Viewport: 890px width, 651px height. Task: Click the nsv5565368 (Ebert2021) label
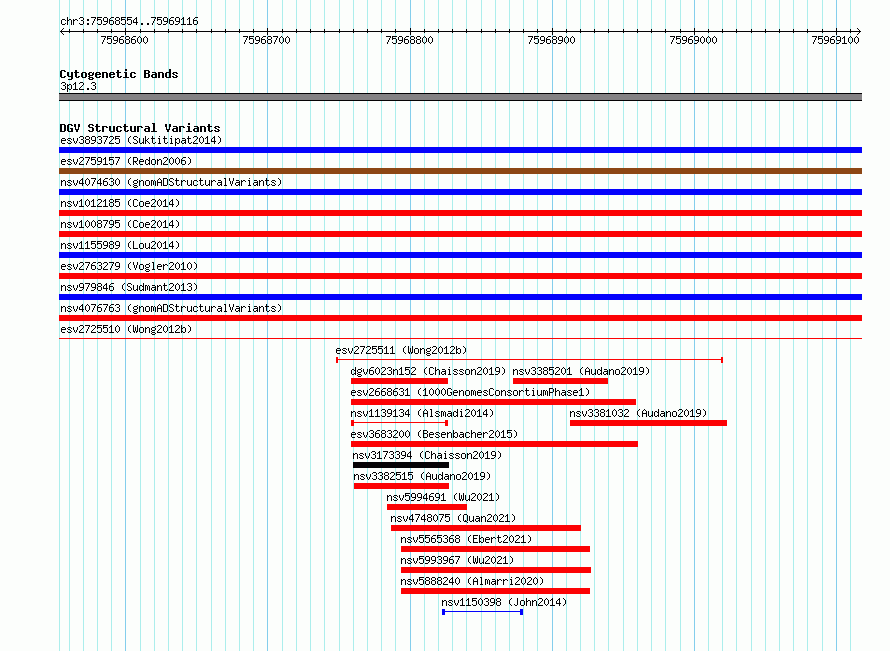(466, 539)
